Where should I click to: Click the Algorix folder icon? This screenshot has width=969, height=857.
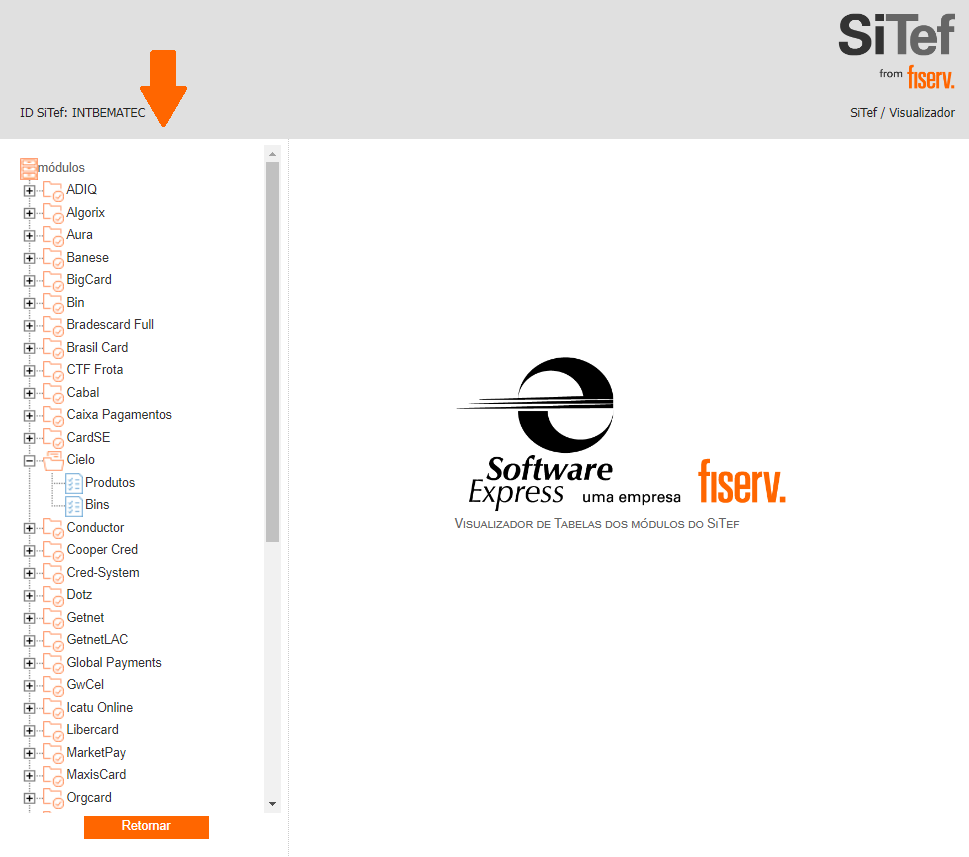(x=53, y=214)
